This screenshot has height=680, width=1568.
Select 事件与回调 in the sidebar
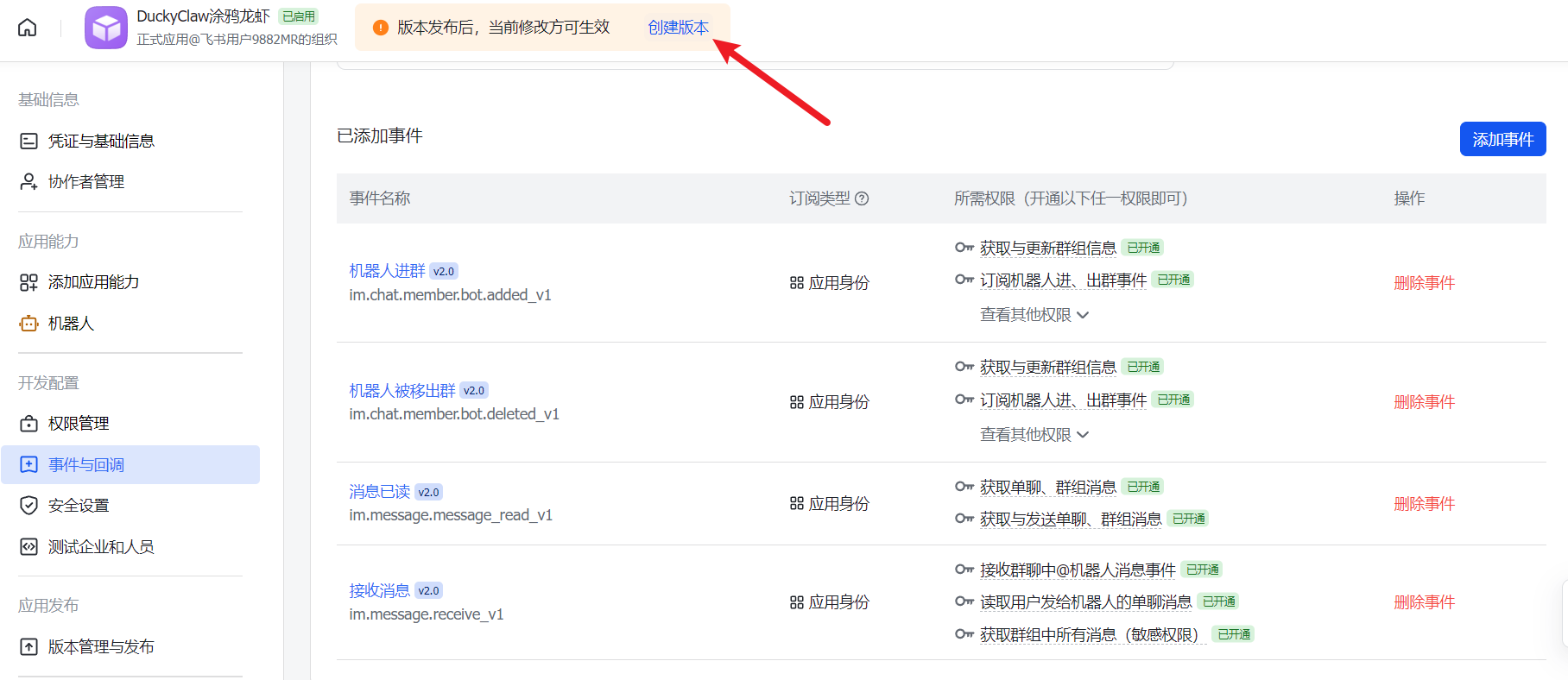point(86,465)
